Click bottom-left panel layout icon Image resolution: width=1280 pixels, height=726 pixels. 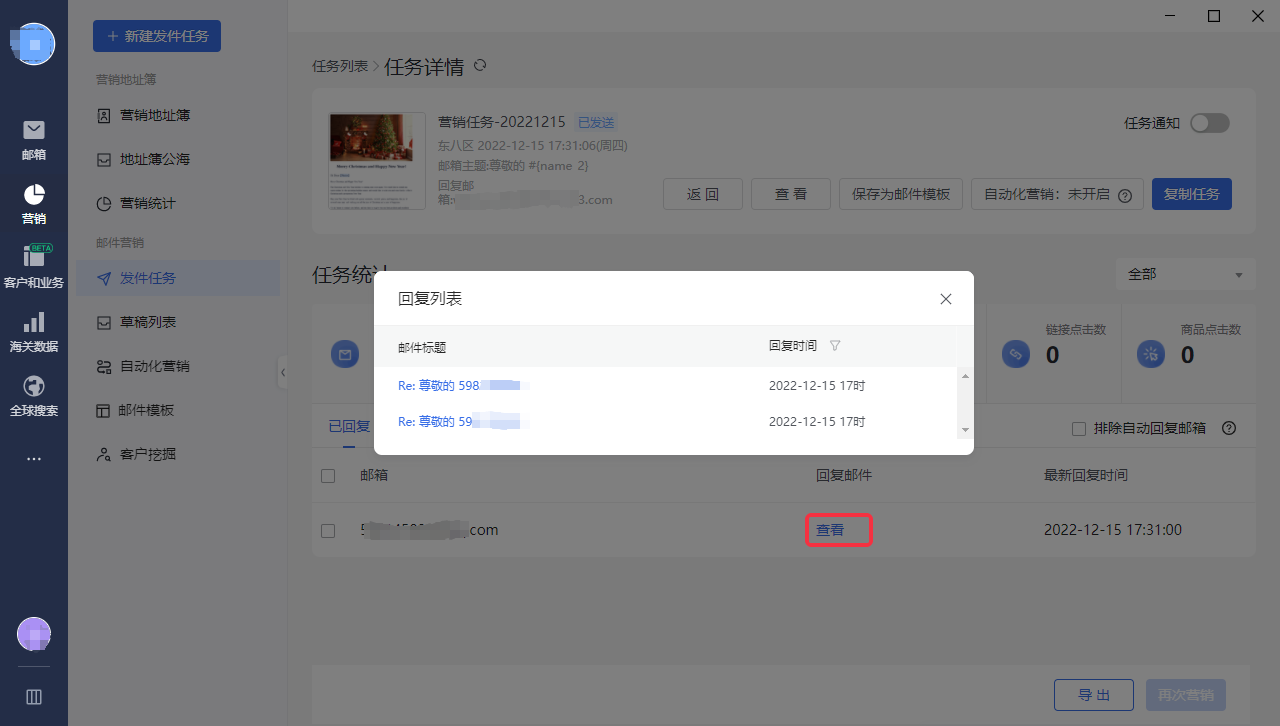[x=34, y=697]
